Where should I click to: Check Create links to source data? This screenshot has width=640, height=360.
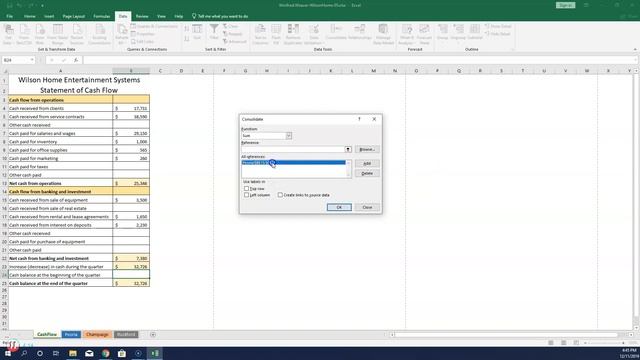tap(280, 195)
